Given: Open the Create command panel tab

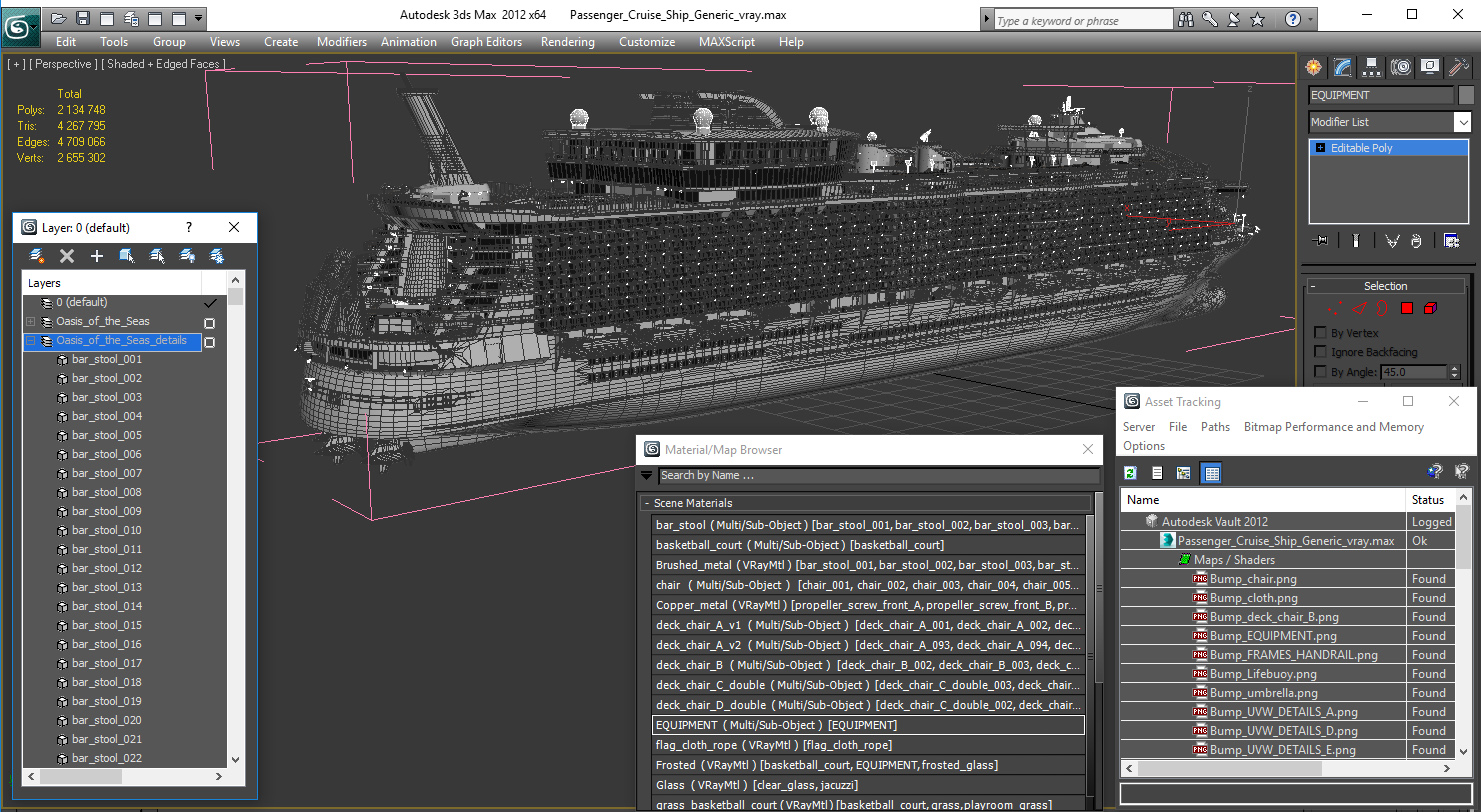Looking at the screenshot, I should 1313,67.
